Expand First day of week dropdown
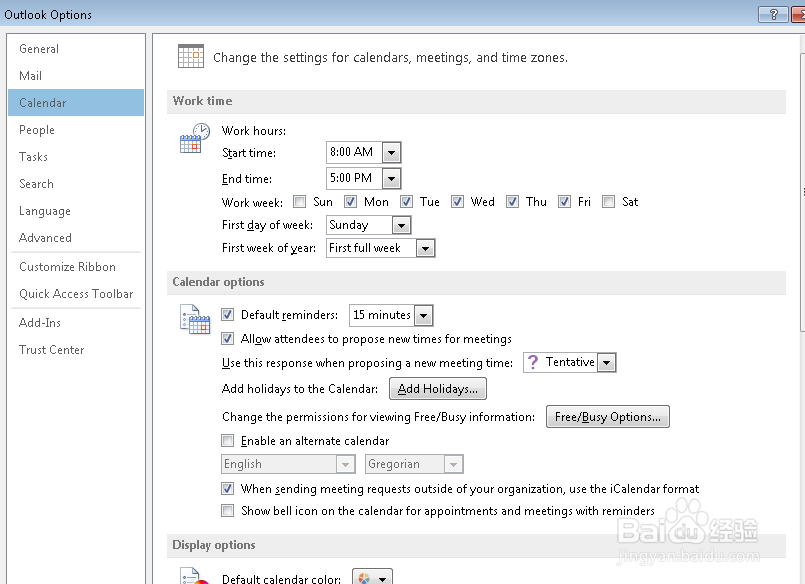This screenshot has width=805, height=584. 401,225
